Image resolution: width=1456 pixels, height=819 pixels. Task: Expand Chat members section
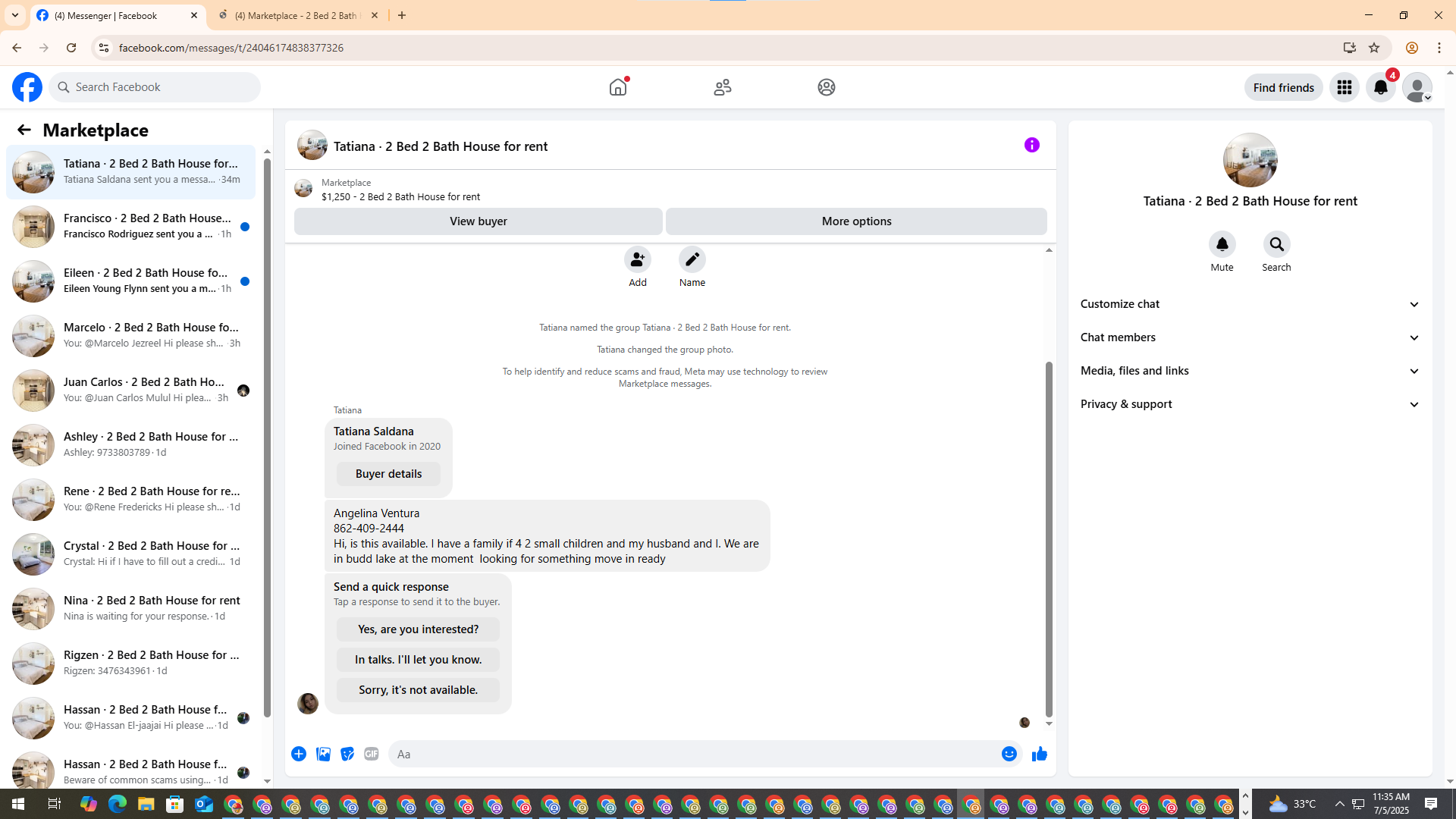(1250, 337)
